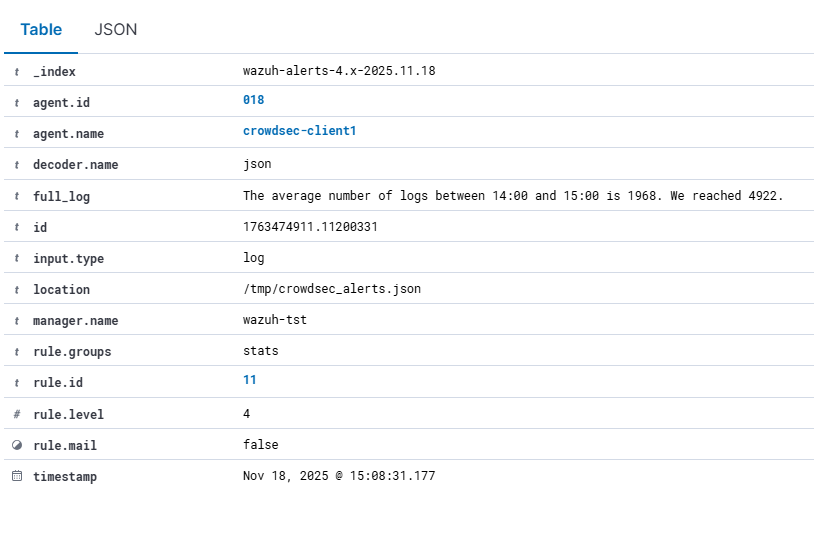Click the manager.name field label

pos(75,321)
